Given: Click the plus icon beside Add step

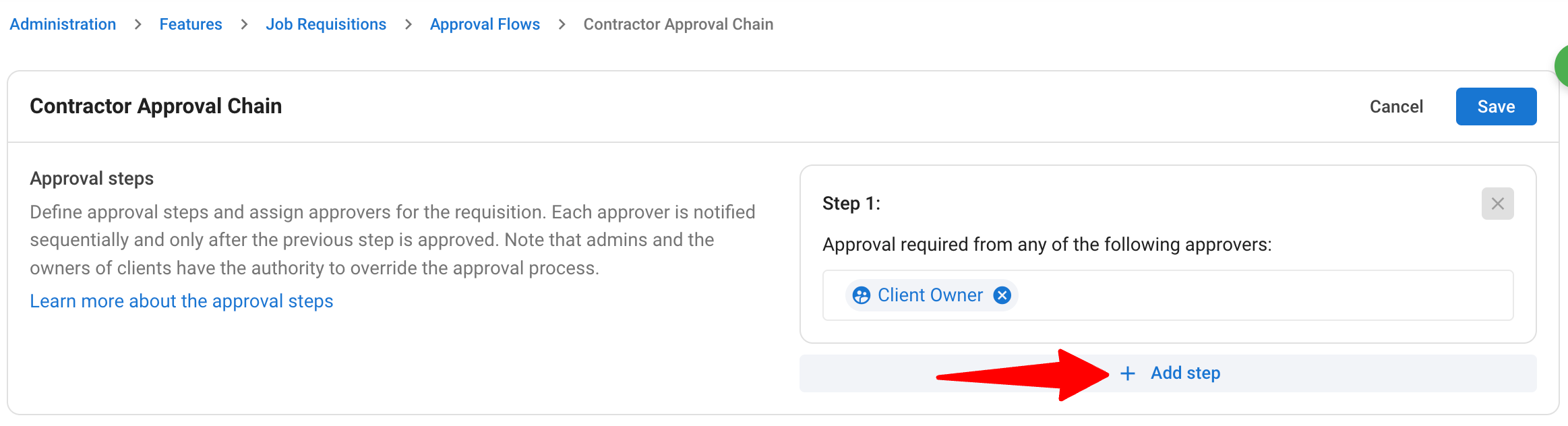Looking at the screenshot, I should click(1128, 373).
